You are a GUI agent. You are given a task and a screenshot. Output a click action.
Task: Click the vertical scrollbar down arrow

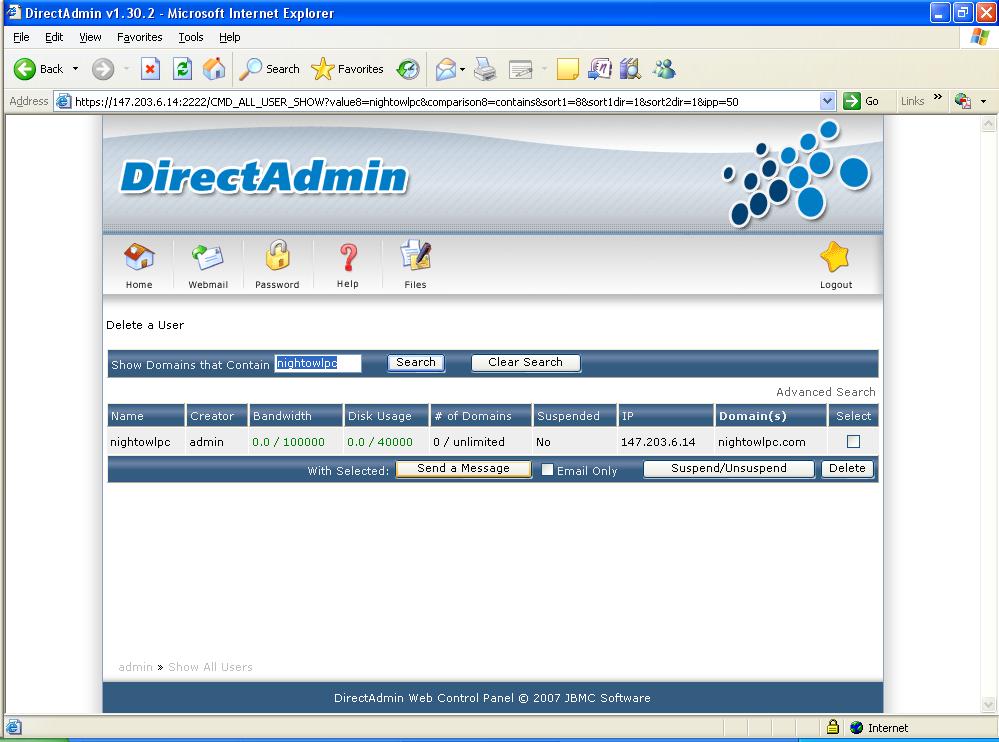click(988, 704)
